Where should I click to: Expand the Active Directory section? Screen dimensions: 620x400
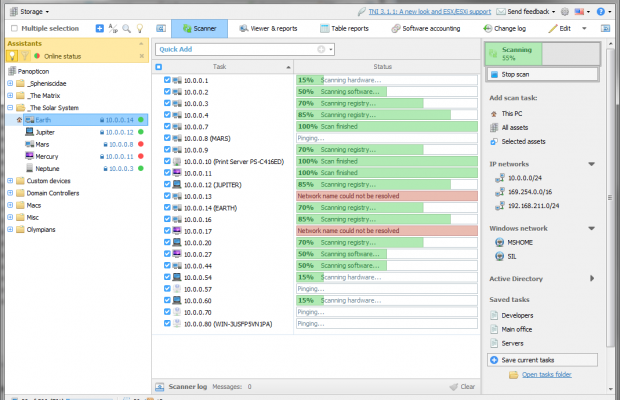coord(592,278)
